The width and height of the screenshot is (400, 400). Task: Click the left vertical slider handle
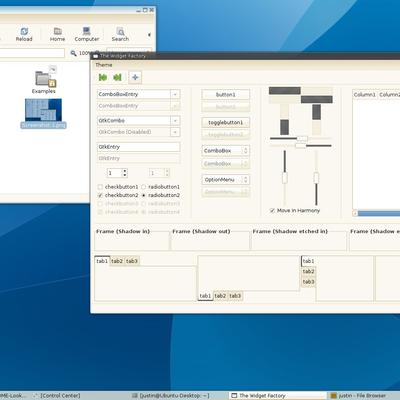click(x=285, y=178)
